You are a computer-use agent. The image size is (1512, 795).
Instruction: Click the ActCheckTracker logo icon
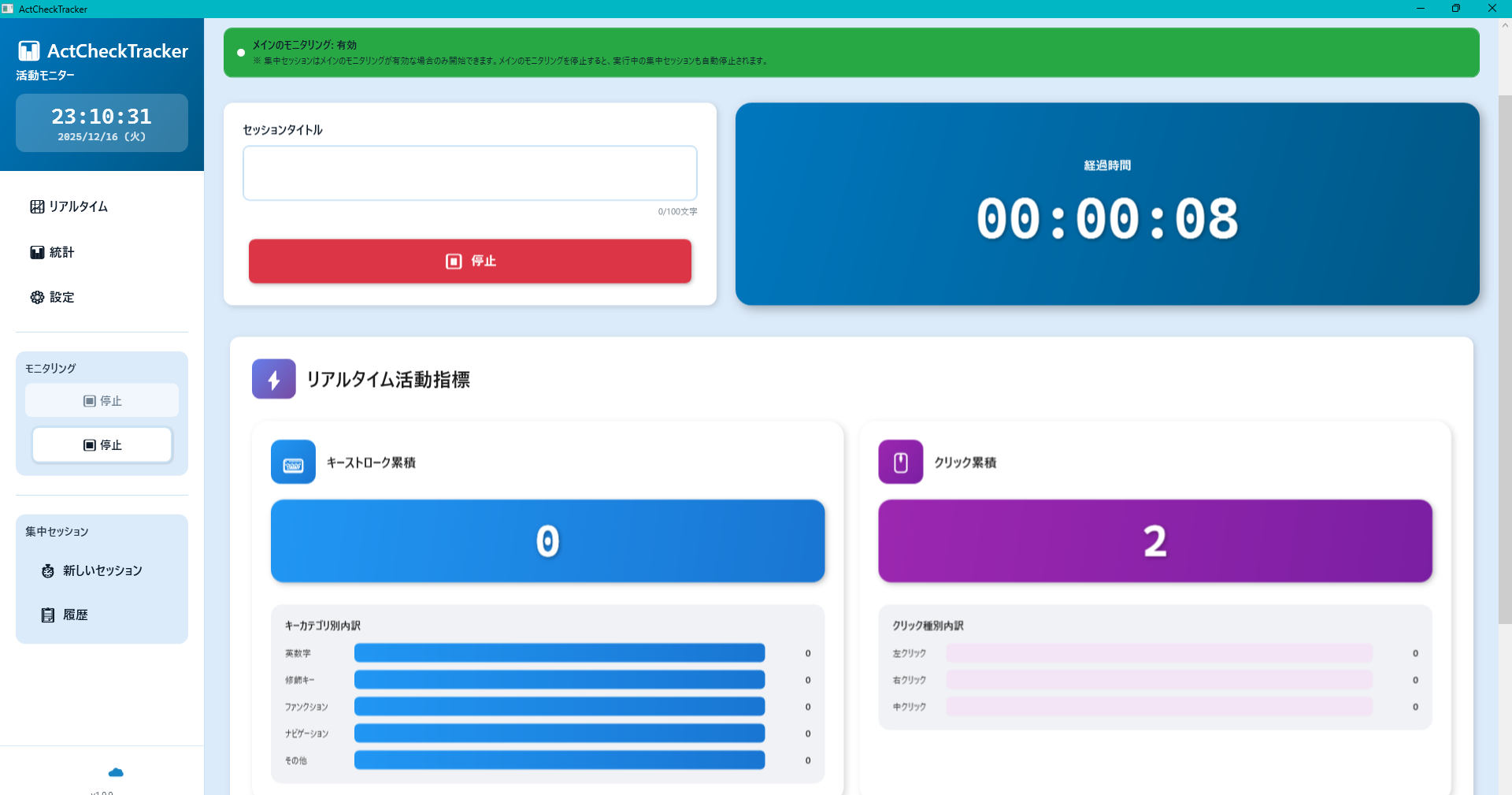[x=29, y=50]
